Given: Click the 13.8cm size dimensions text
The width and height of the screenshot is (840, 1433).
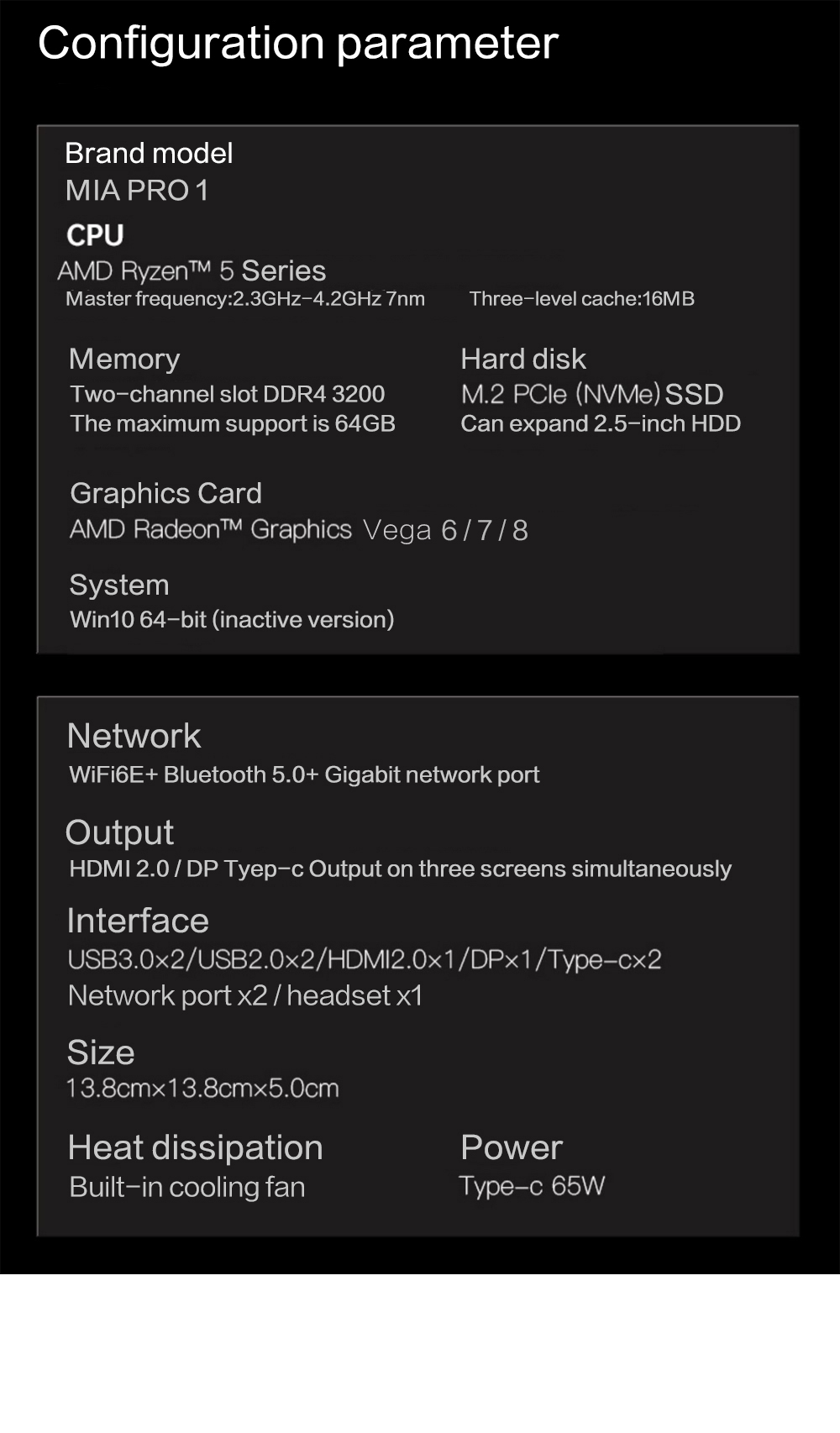Looking at the screenshot, I should point(202,1089).
